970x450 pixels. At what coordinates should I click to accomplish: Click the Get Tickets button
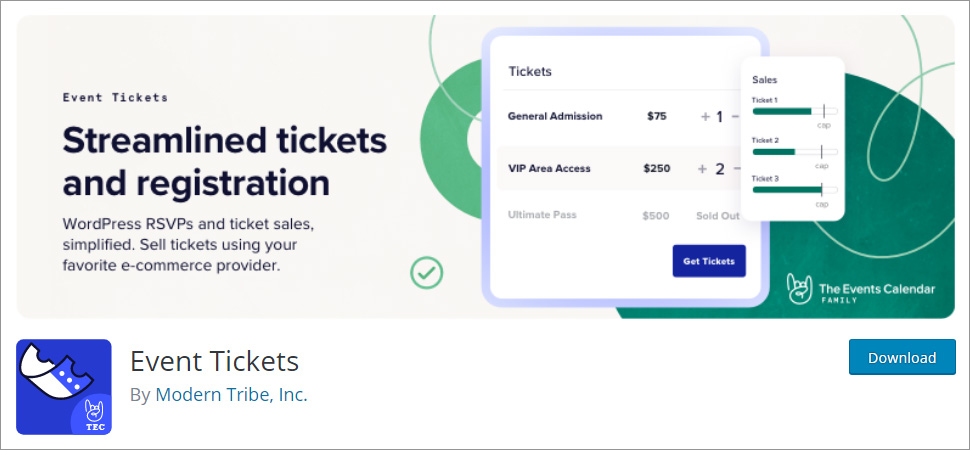[x=708, y=261]
